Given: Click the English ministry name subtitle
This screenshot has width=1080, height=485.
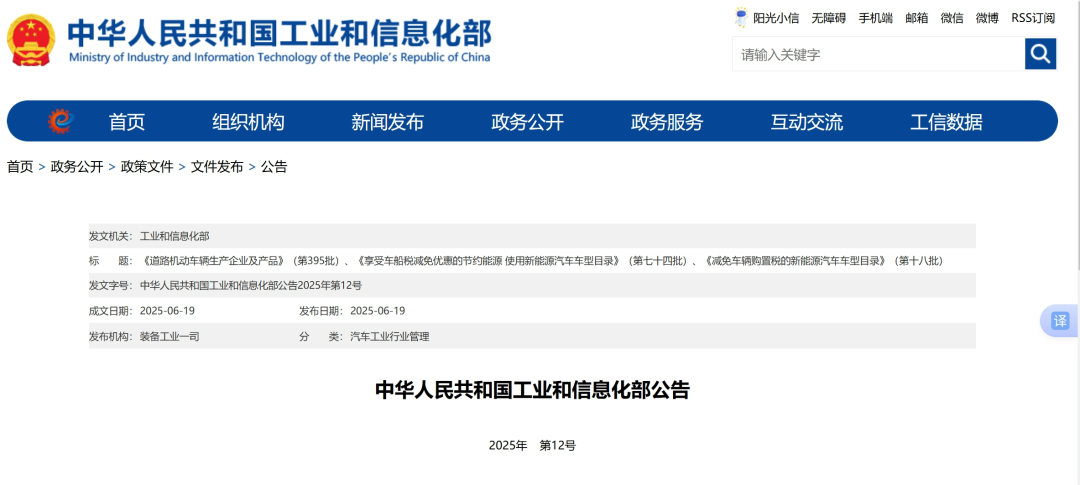Looking at the screenshot, I should click(280, 57).
